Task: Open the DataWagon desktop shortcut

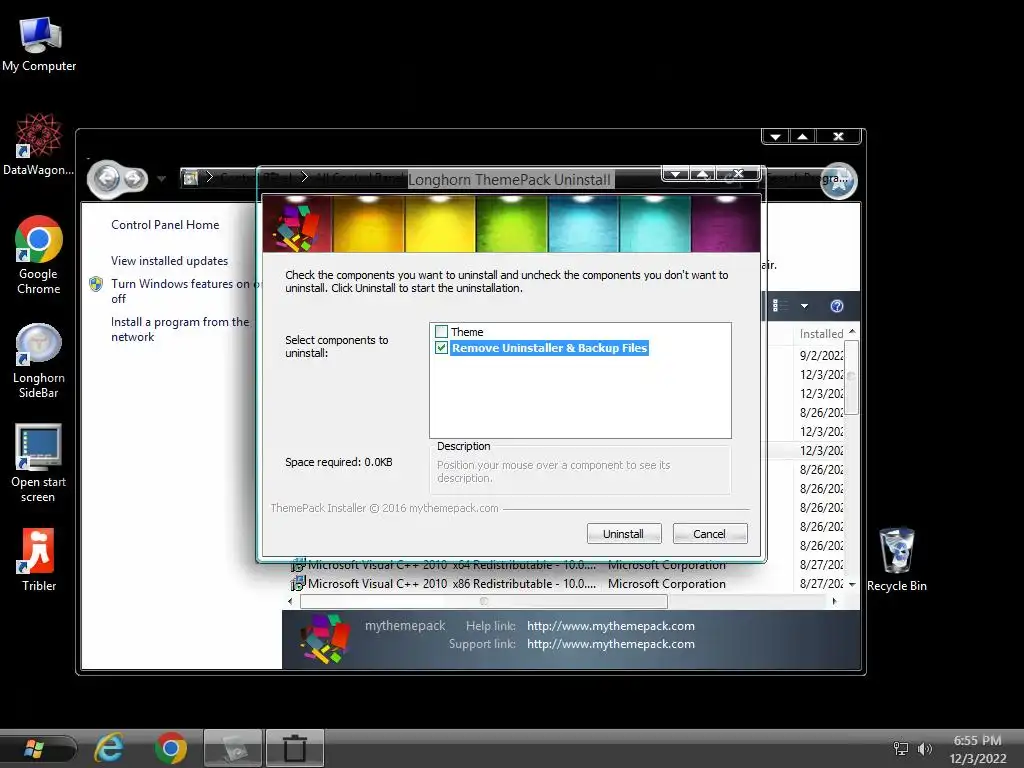Action: [39, 145]
